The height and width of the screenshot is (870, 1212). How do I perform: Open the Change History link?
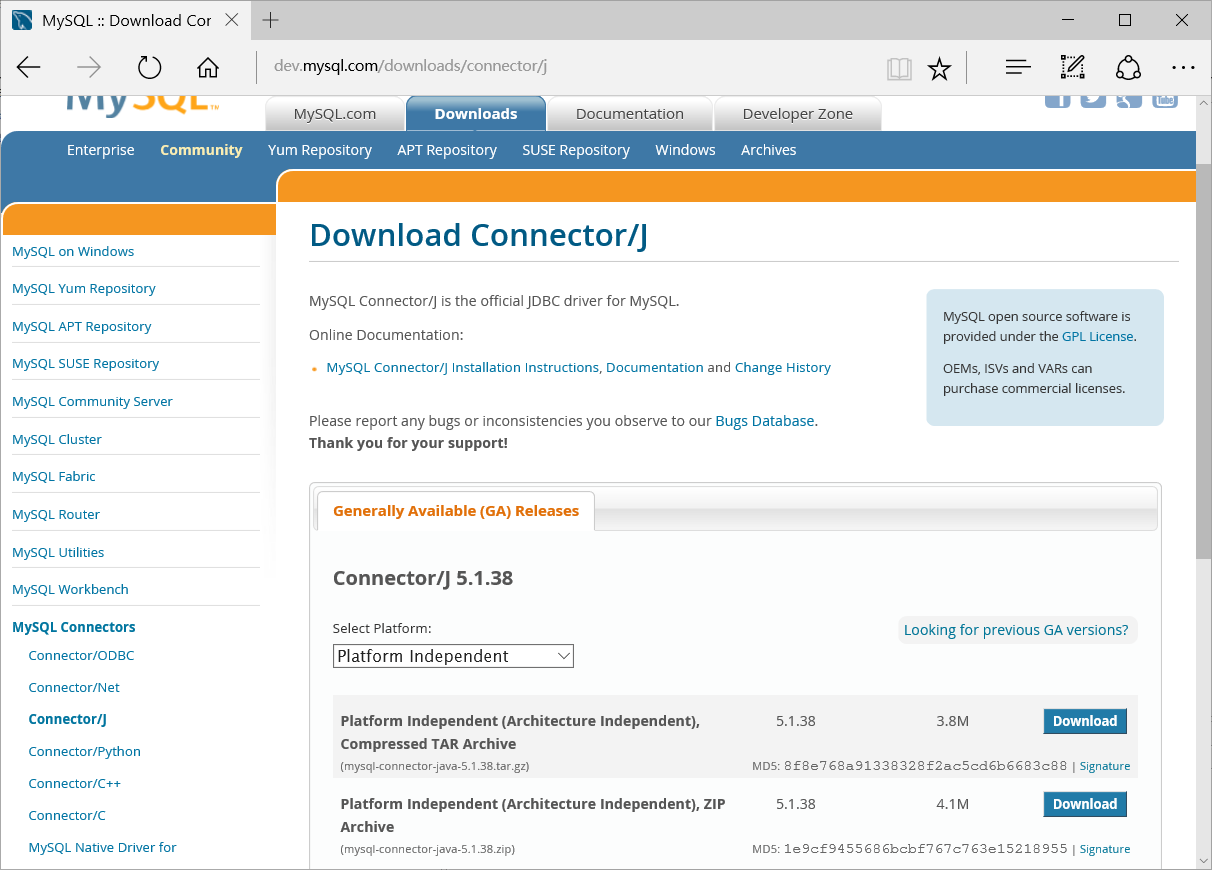(783, 367)
